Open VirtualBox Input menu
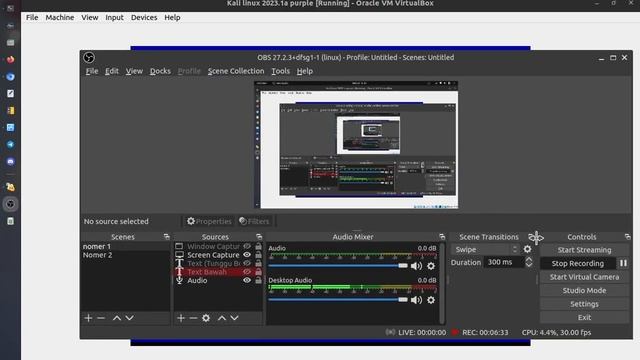The height and width of the screenshot is (360, 640). [114, 18]
